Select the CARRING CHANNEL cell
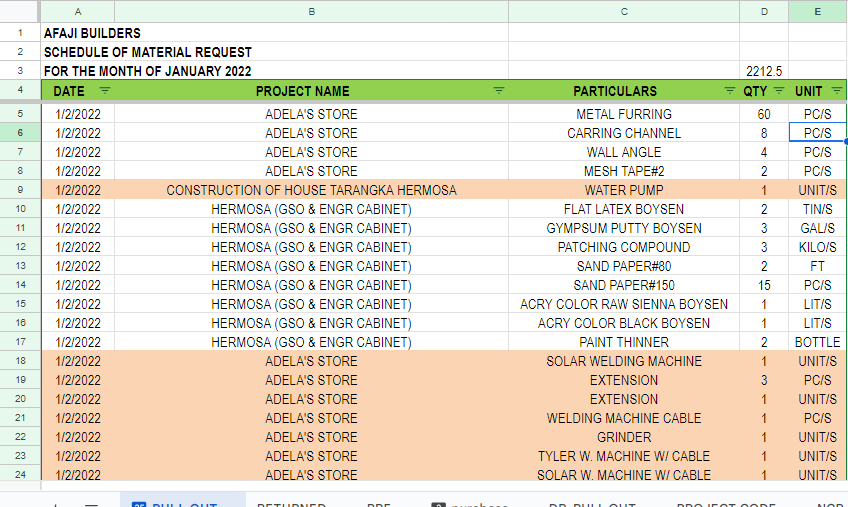The image size is (848, 507). [x=624, y=133]
